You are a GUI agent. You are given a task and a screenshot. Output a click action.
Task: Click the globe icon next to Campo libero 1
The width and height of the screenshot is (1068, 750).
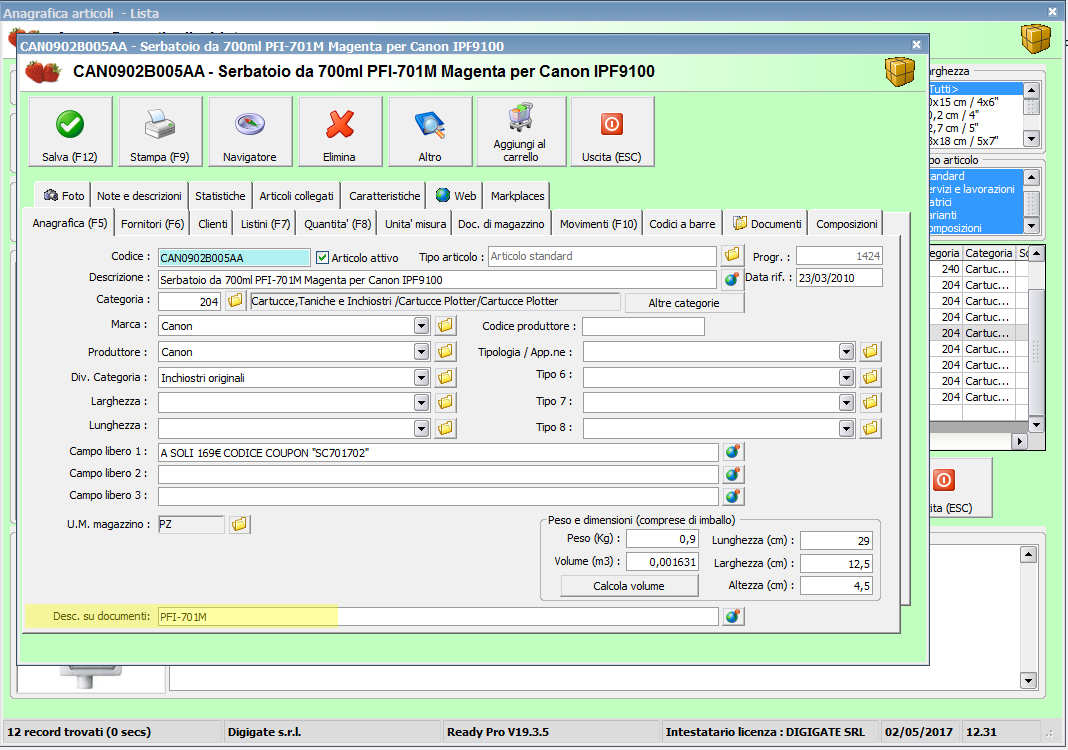point(732,452)
